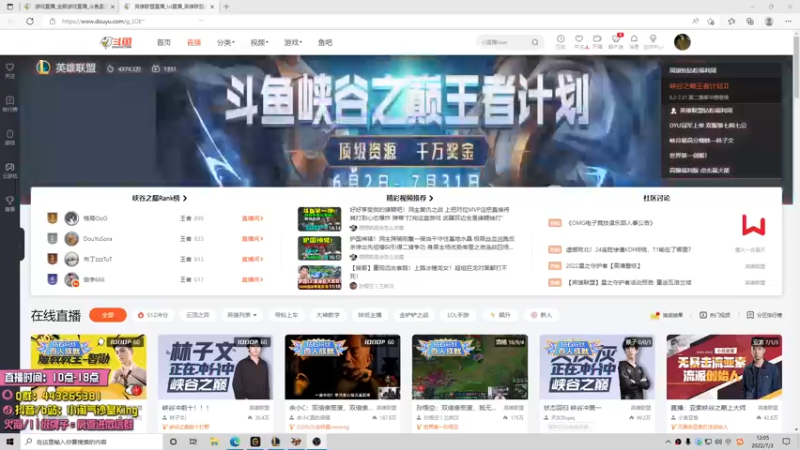Select the 新人 filter pill
This screenshot has width=800, height=450.
coord(542,315)
